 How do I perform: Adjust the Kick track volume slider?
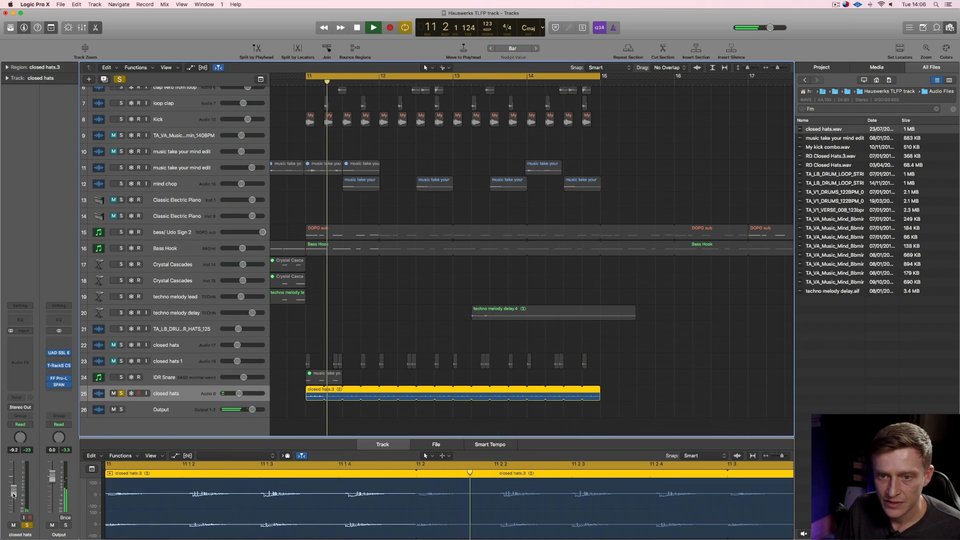242,119
